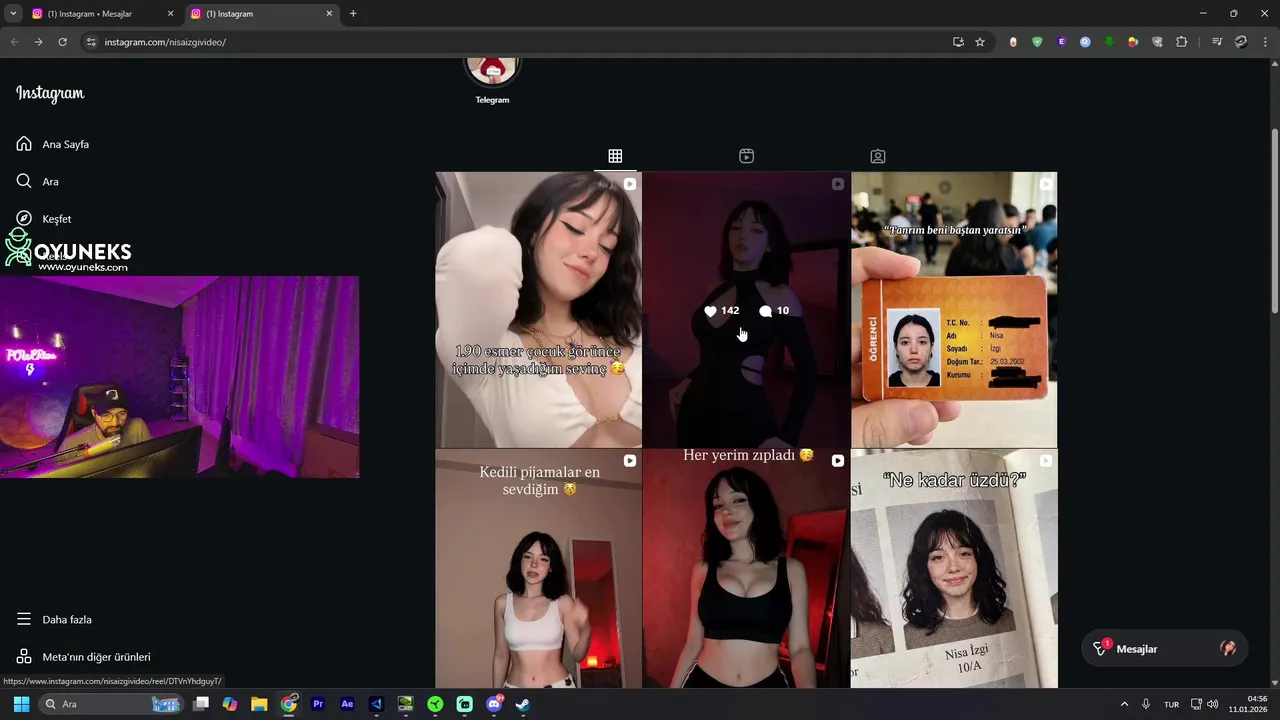Open the 'Kedili pijamalar' reel
1280x720 pixels.
[538, 569]
